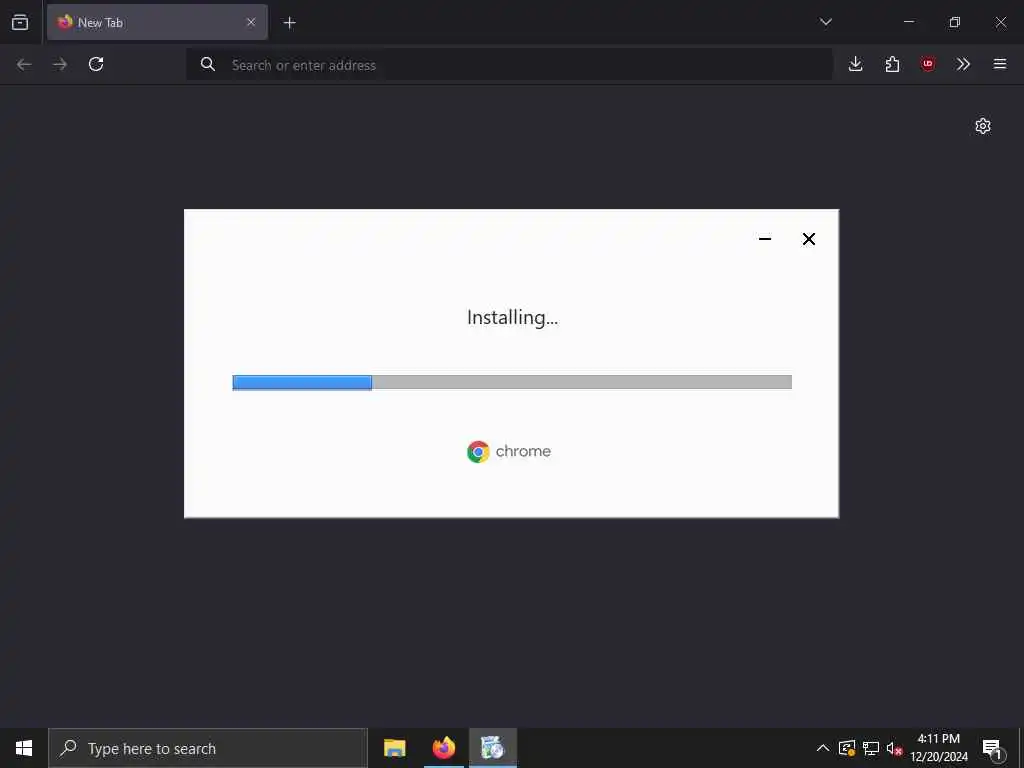Show more tools overflow chevron
This screenshot has height=768, width=1024.
(963, 64)
